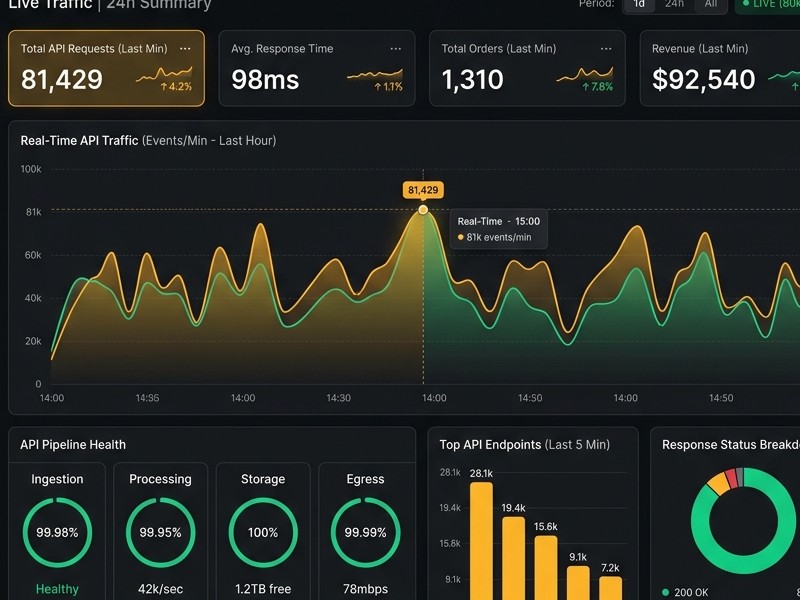
Task: Click the sparkline in Total Orders card
Action: [585, 74]
